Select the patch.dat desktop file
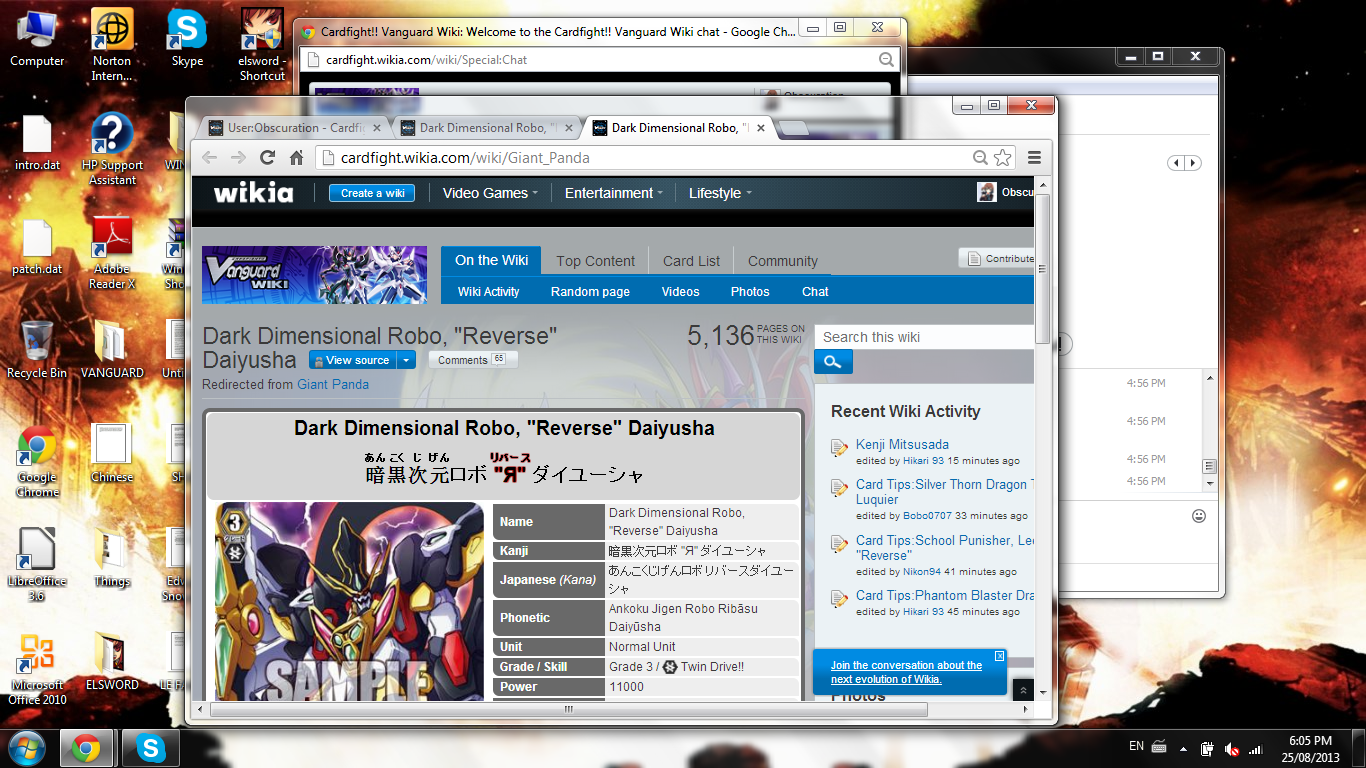This screenshot has width=1366, height=768. click(37, 247)
